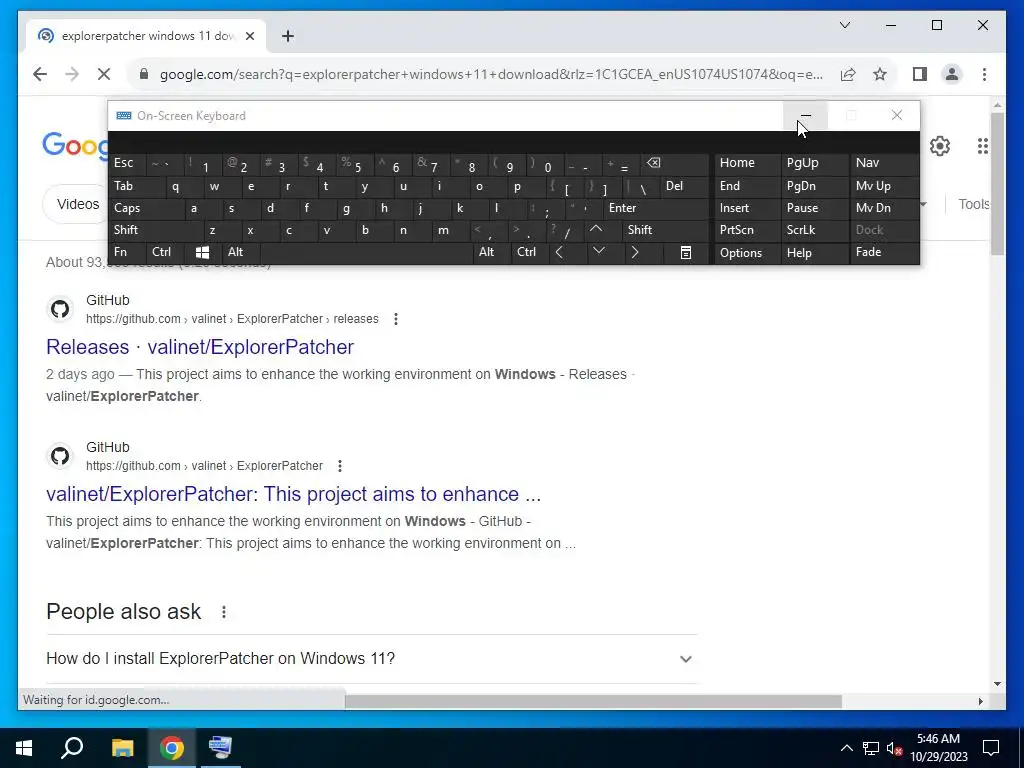
Task: Open Windows Start menu
Action: point(24,748)
